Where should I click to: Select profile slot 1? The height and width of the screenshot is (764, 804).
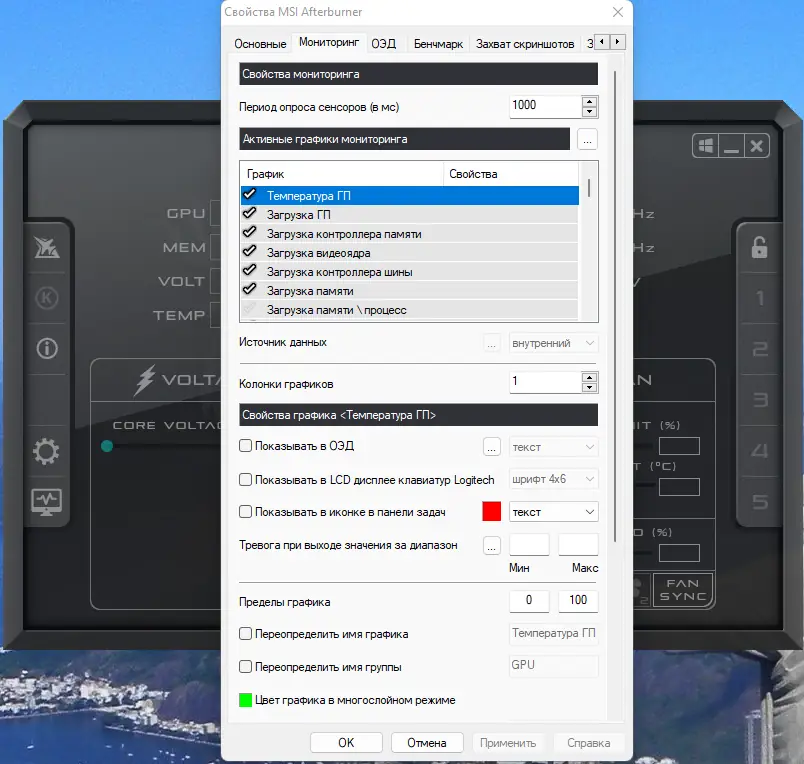[760, 298]
